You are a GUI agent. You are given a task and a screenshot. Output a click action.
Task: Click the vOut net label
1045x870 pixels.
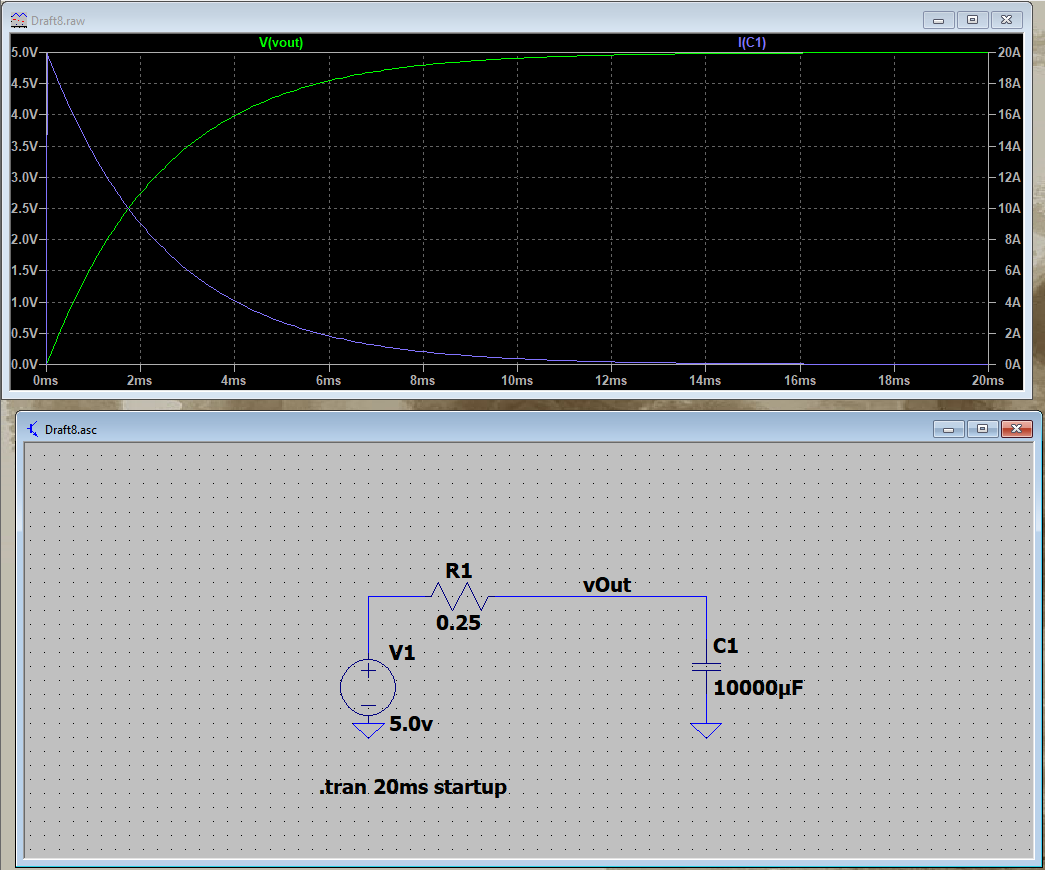click(x=608, y=585)
